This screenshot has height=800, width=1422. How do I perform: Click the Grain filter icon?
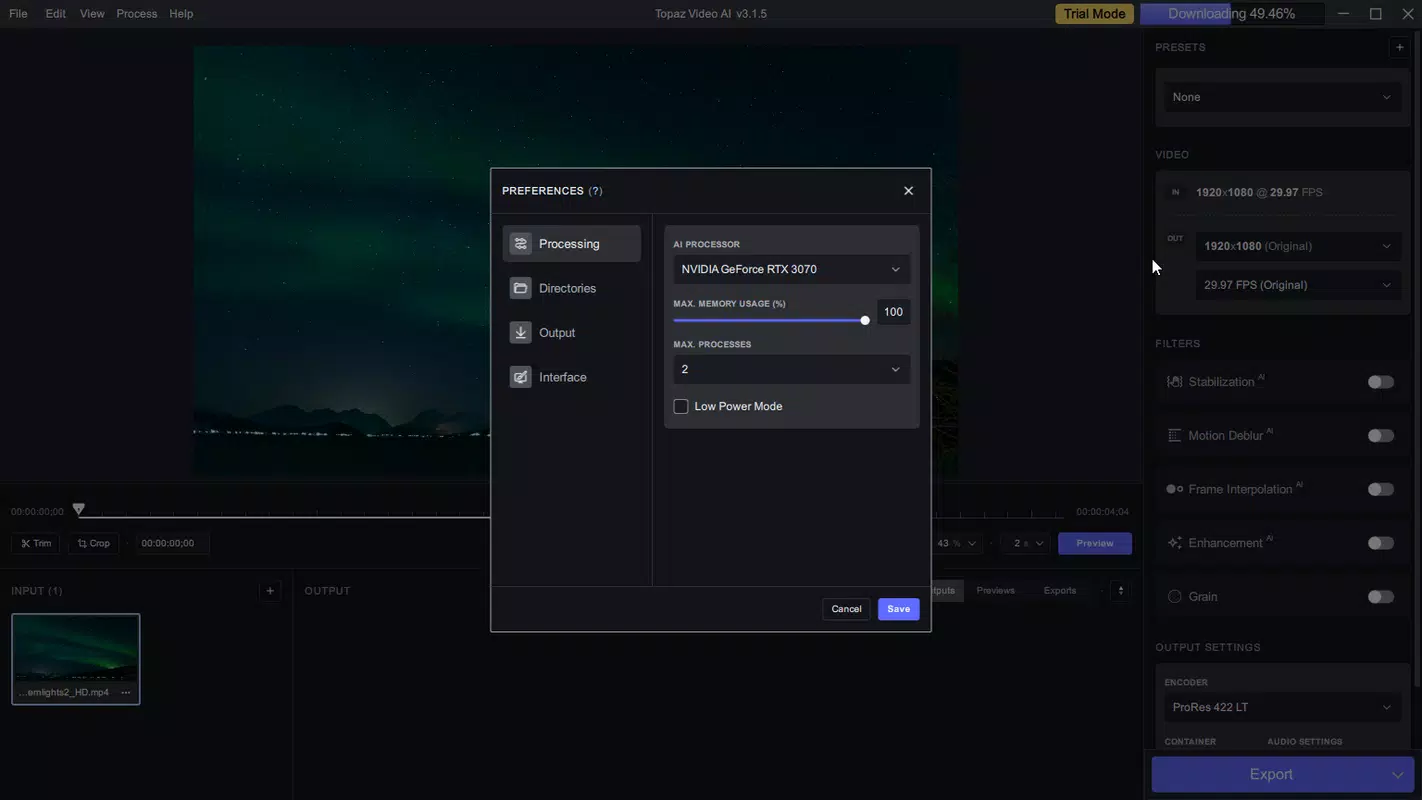(x=1174, y=596)
